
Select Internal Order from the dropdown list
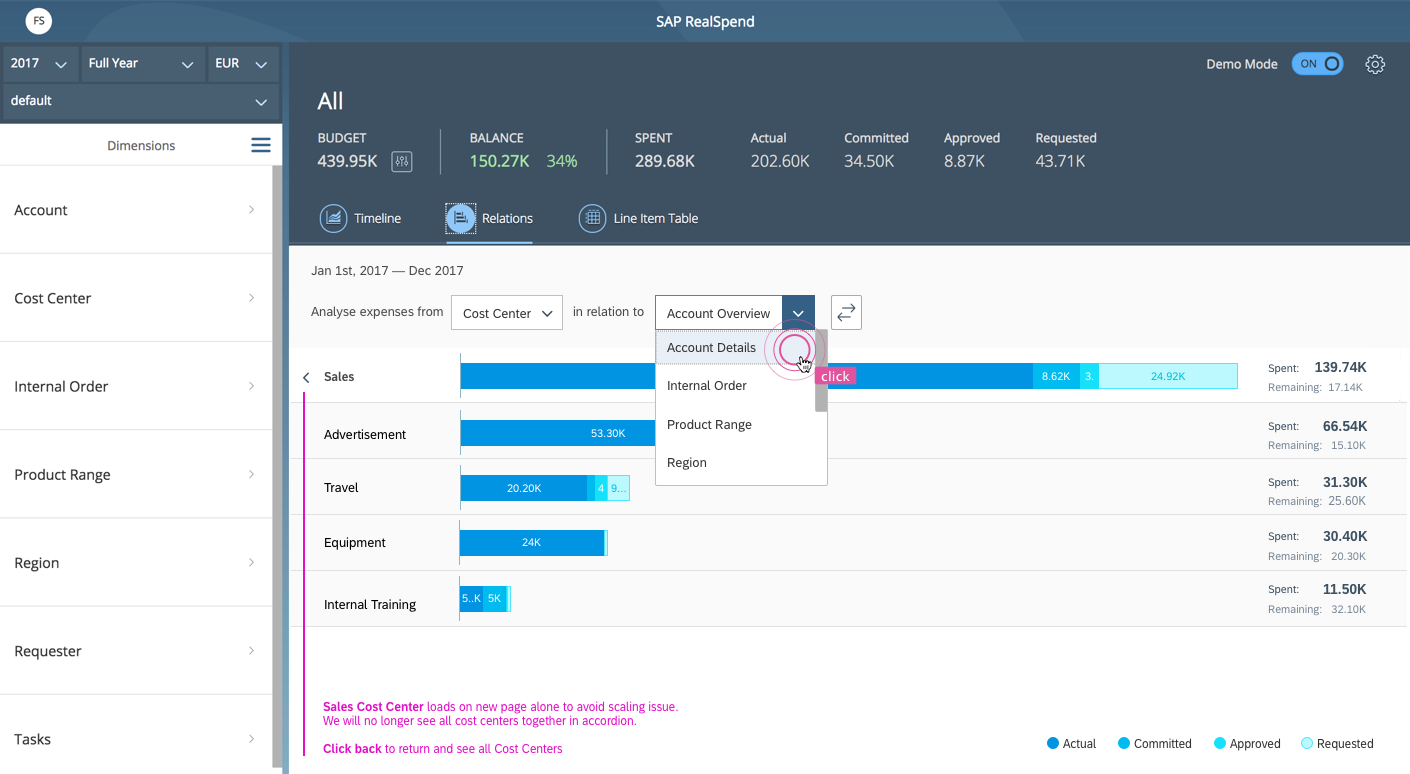(x=735, y=386)
